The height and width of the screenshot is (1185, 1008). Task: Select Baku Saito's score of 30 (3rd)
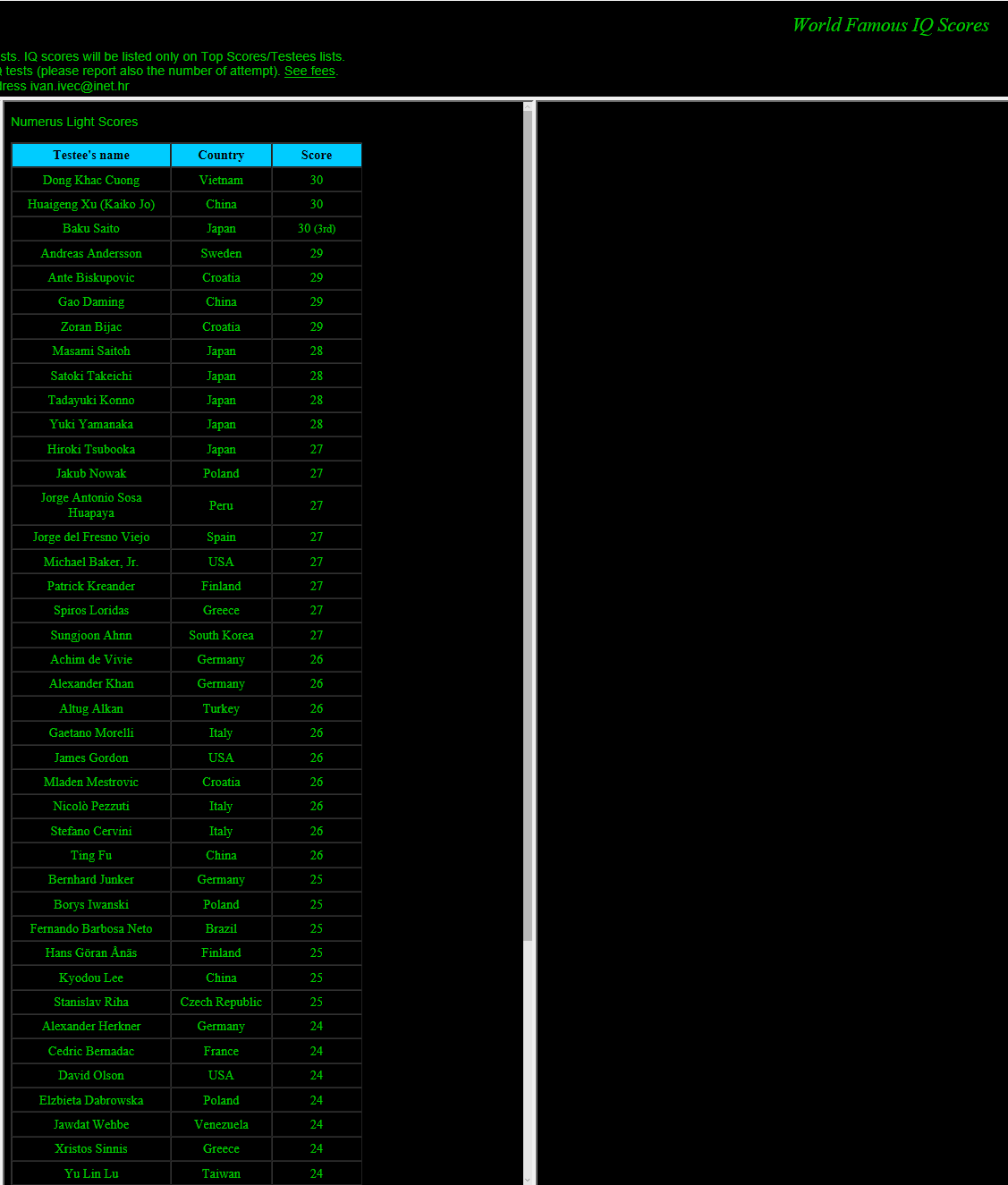[317, 229]
